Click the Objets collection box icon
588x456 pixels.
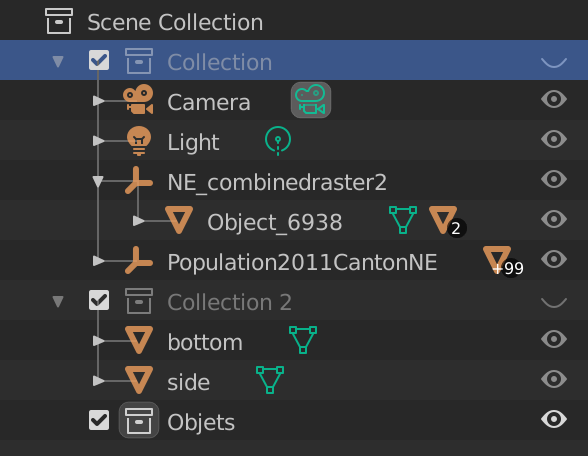tap(139, 420)
